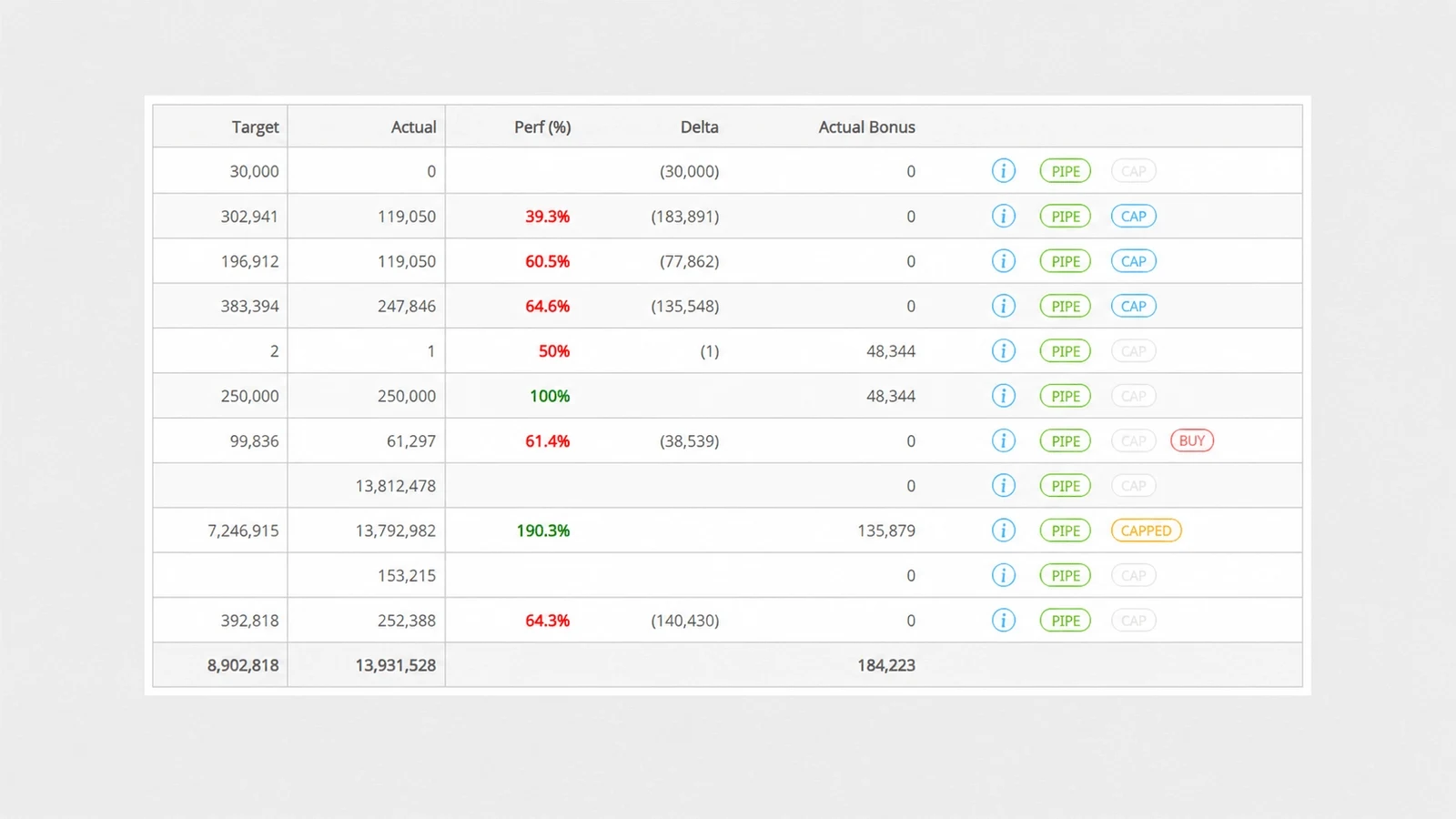Click greyed CAP badge in the 50% row
1456x819 pixels.
1133,350
